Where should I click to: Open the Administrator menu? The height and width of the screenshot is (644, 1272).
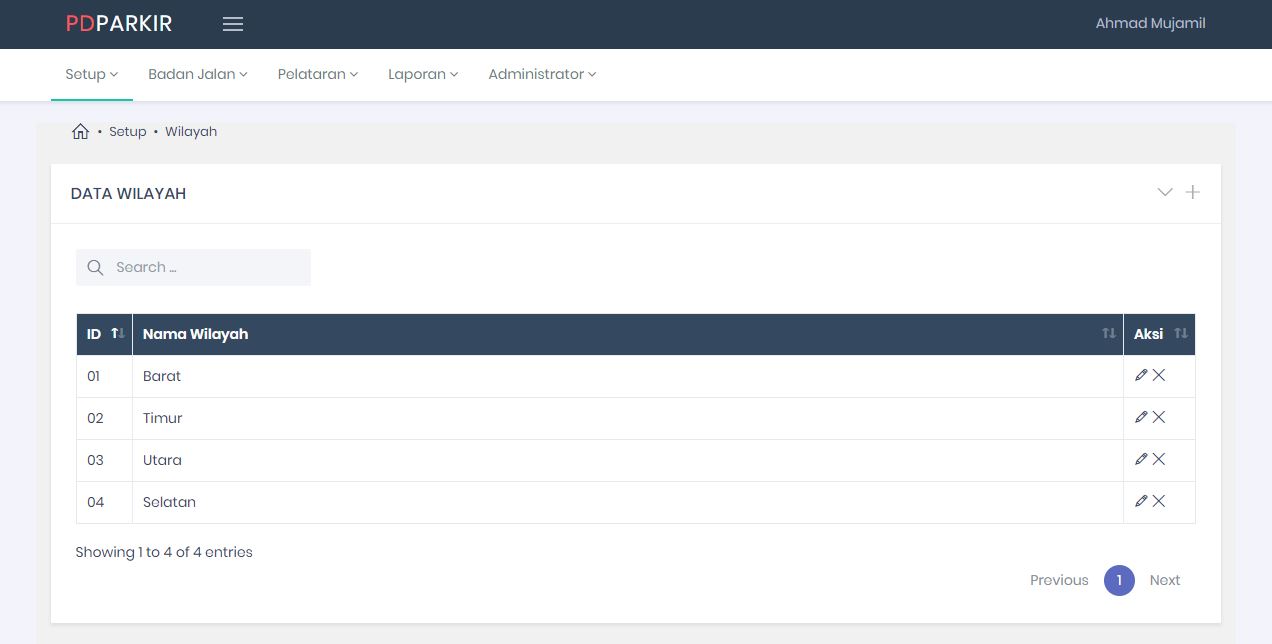tap(542, 74)
